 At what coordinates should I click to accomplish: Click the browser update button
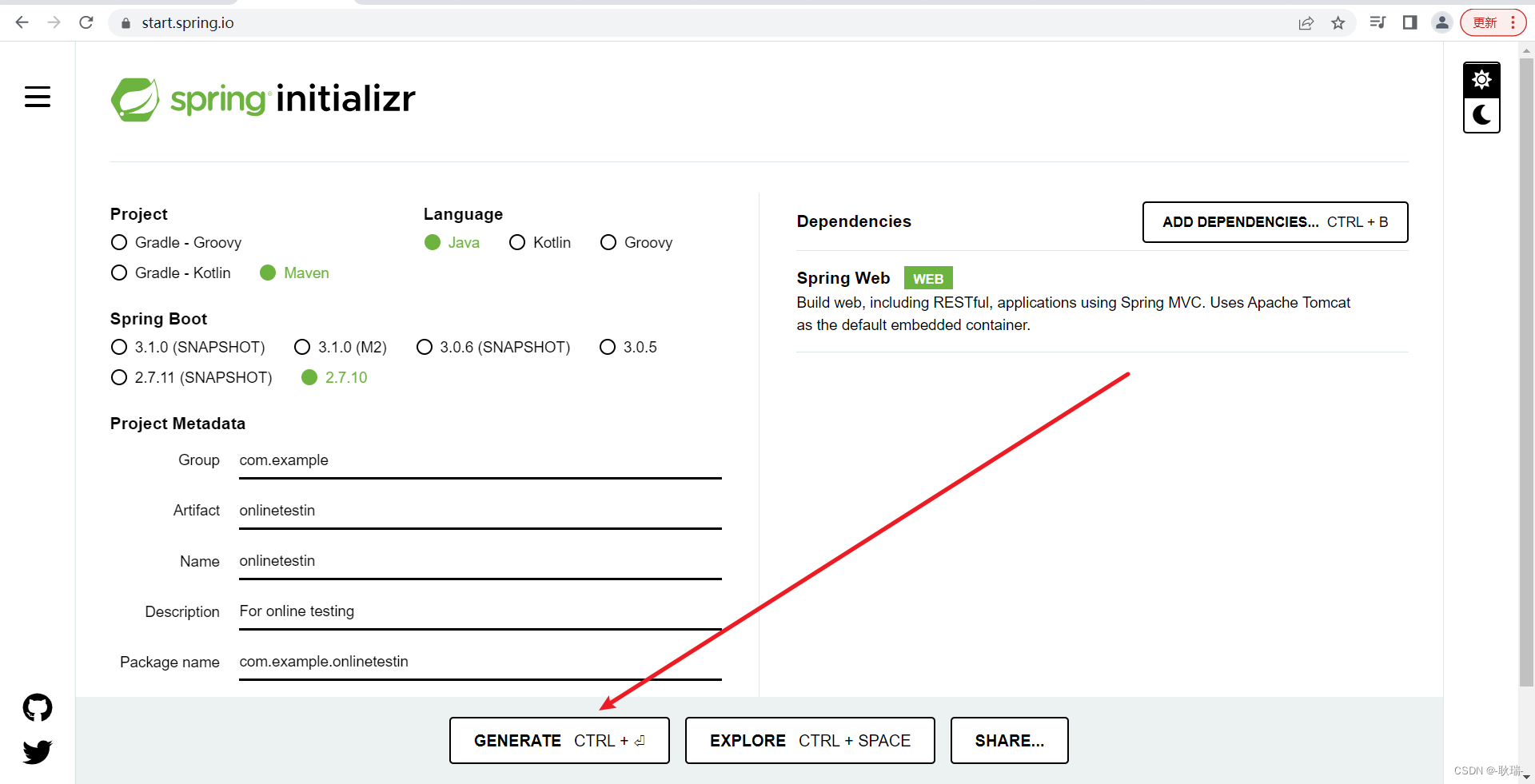1493,22
